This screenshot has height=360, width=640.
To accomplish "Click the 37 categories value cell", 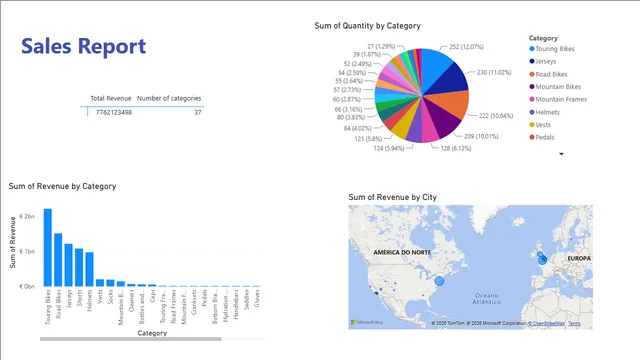I will click(198, 112).
